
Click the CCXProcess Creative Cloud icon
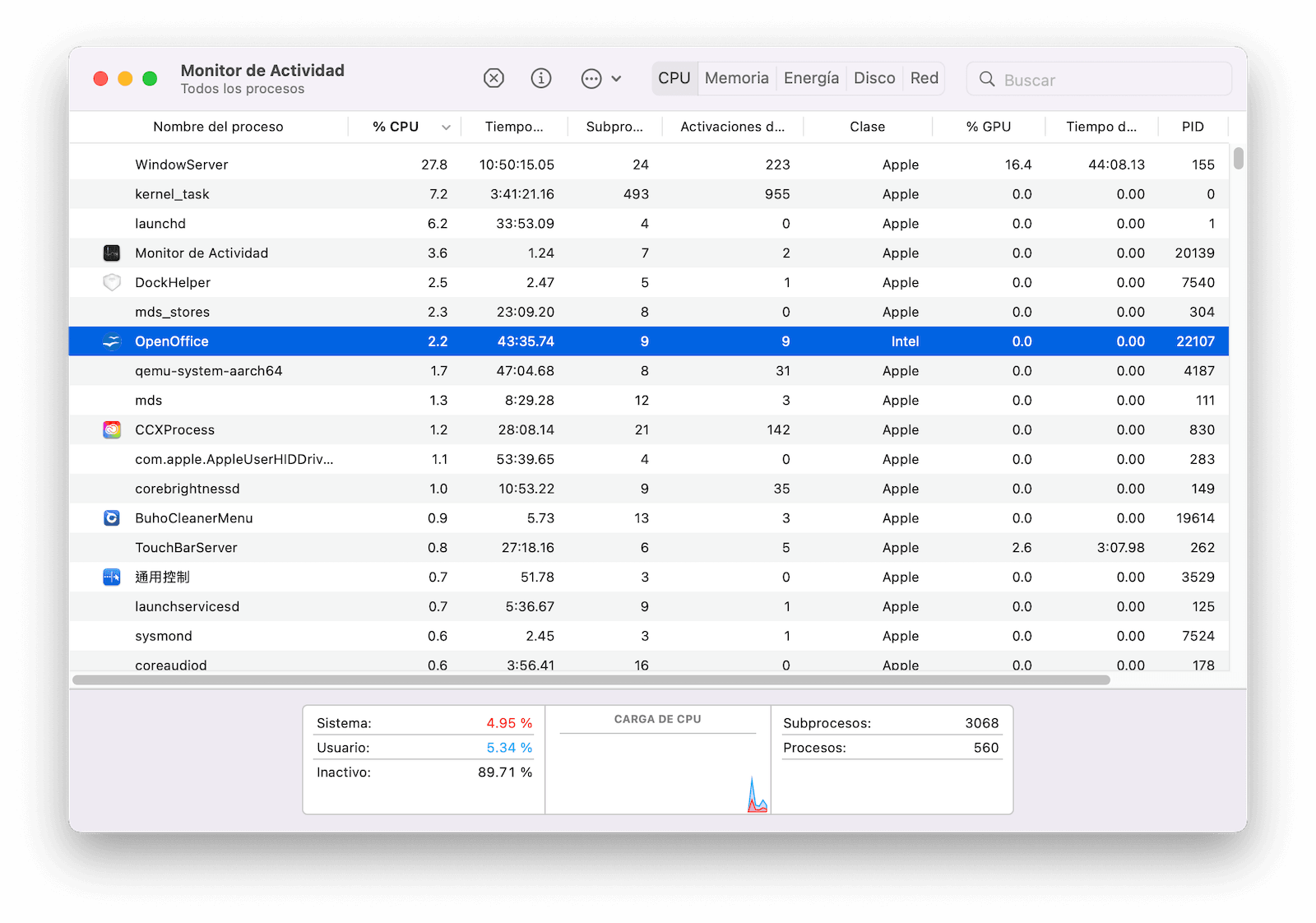click(112, 429)
